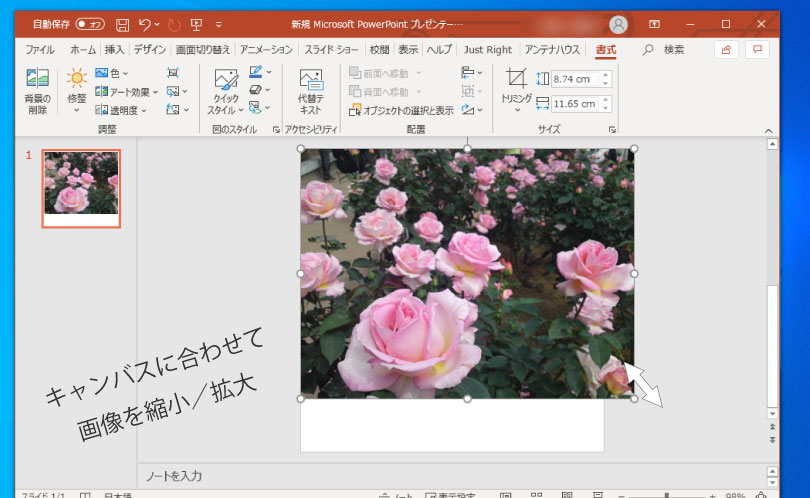
Task: Click the Undo arrow icon
Action: [x=146, y=24]
